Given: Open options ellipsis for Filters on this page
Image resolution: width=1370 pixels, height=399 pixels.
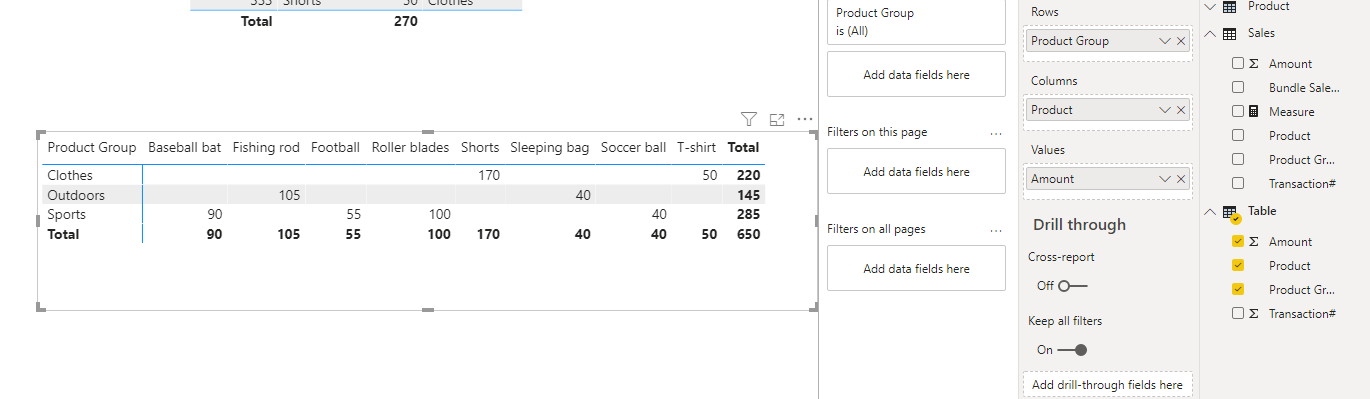Looking at the screenshot, I should coord(995,133).
